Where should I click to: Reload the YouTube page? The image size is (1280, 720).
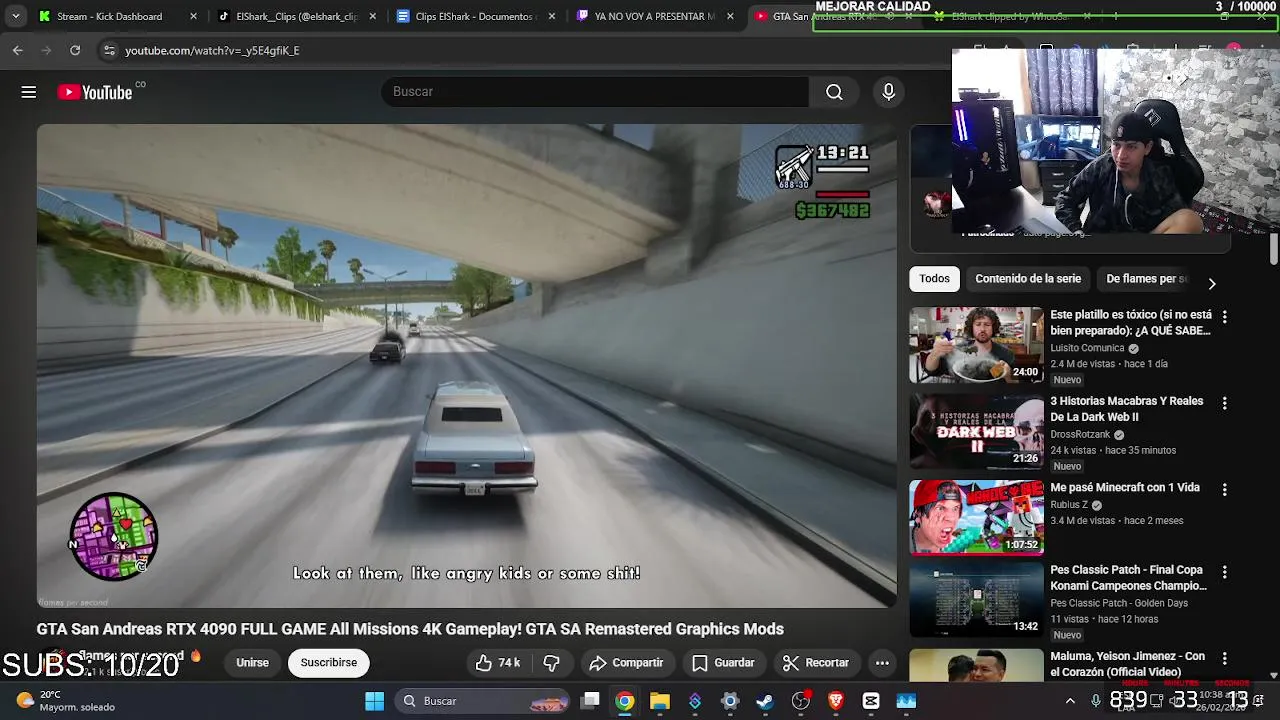click(75, 50)
